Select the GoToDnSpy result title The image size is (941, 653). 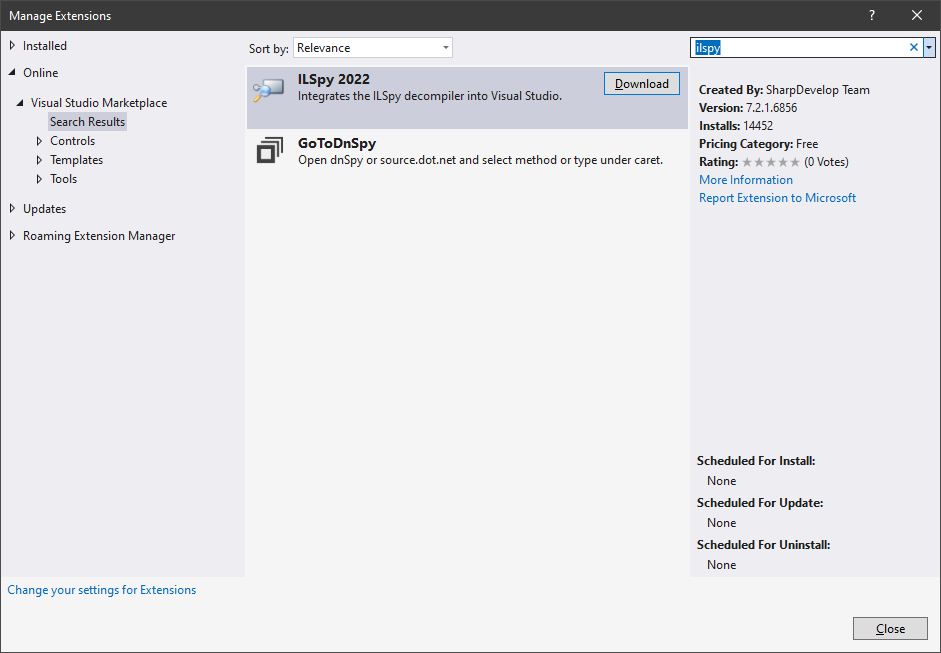coord(337,143)
